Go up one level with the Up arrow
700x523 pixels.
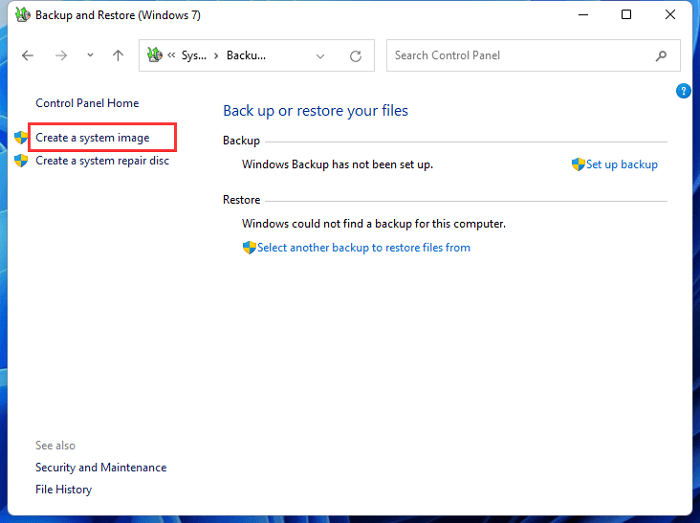[118, 56]
